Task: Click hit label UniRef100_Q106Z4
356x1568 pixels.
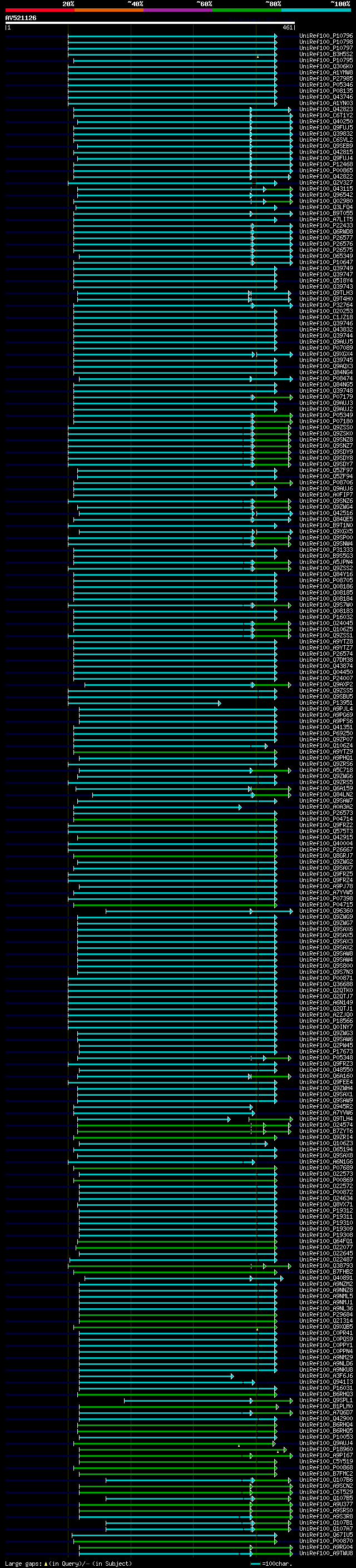Action: [326, 746]
